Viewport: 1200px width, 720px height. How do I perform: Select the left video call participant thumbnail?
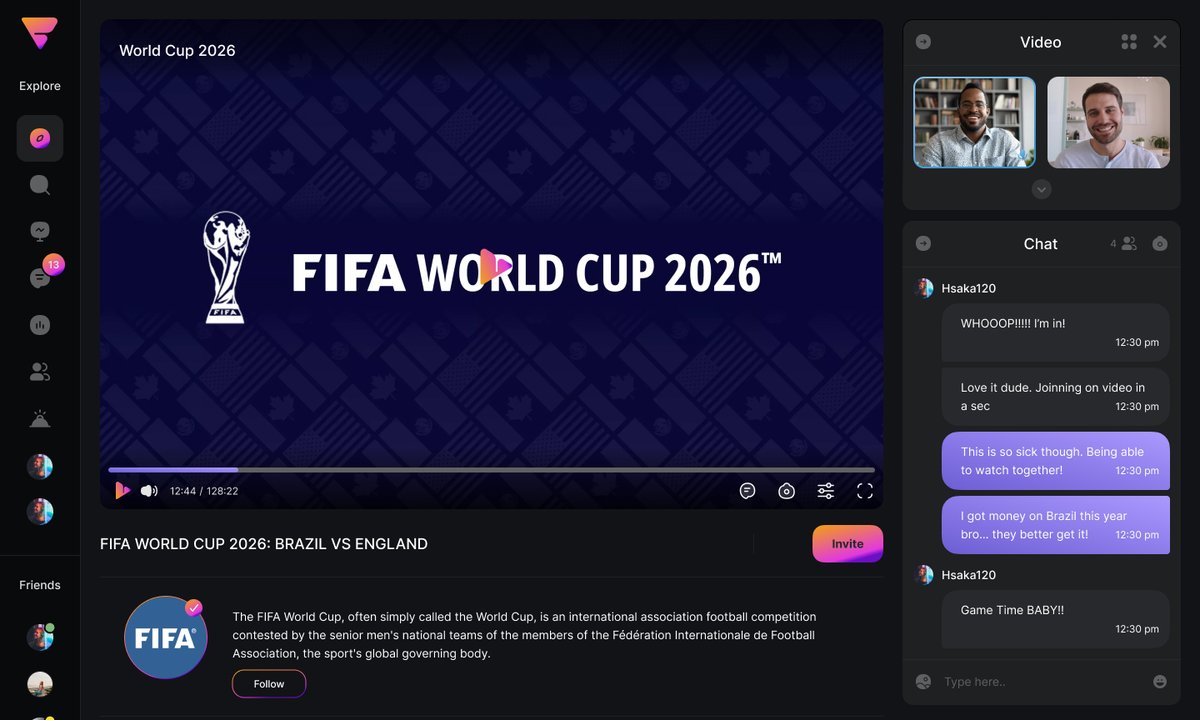click(975, 122)
